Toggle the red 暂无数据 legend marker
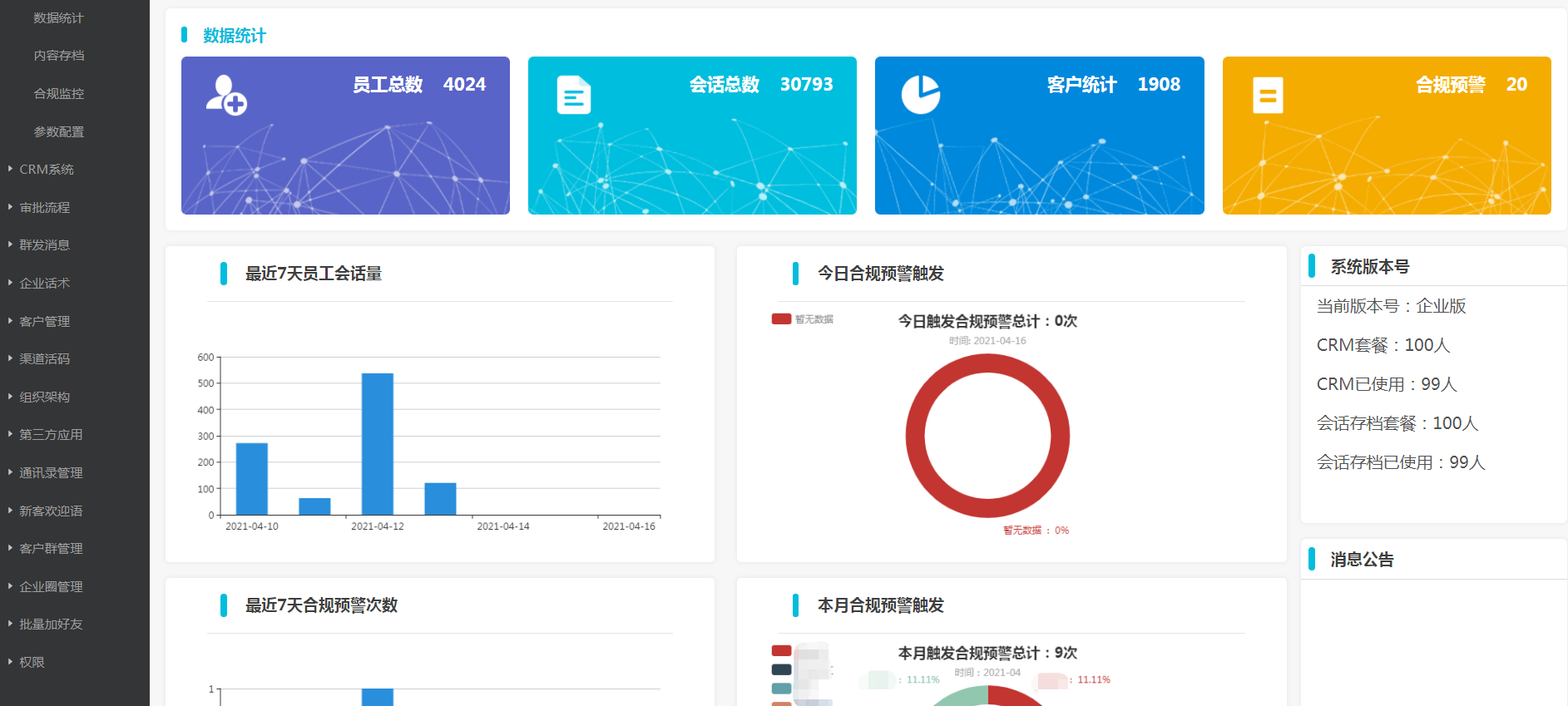1568x706 pixels. pyautogui.click(x=781, y=319)
